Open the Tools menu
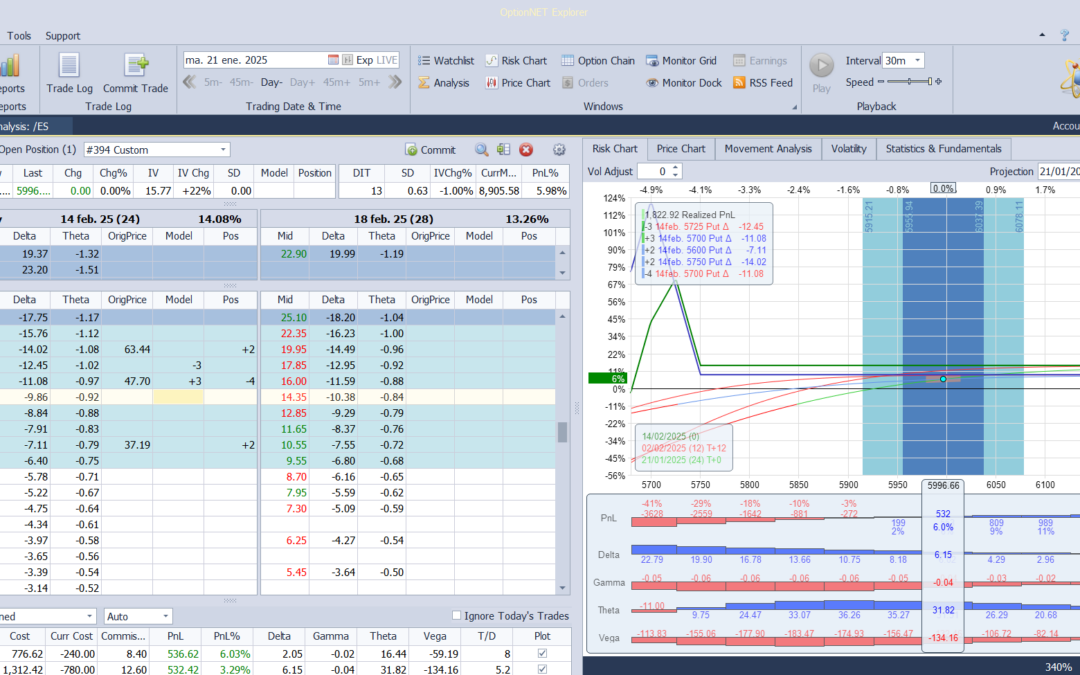The width and height of the screenshot is (1080, 675). click(x=19, y=35)
